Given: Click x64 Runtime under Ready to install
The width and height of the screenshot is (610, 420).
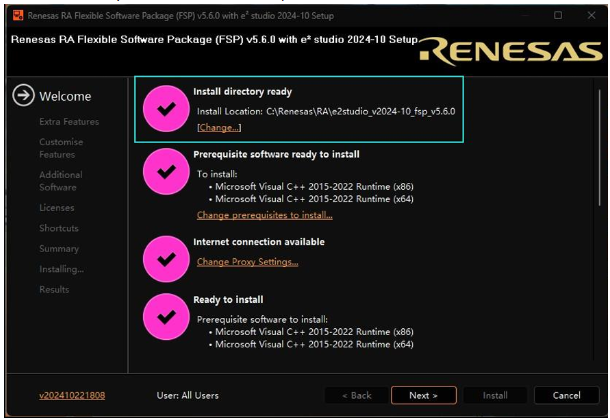Looking at the screenshot, I should (314, 345).
